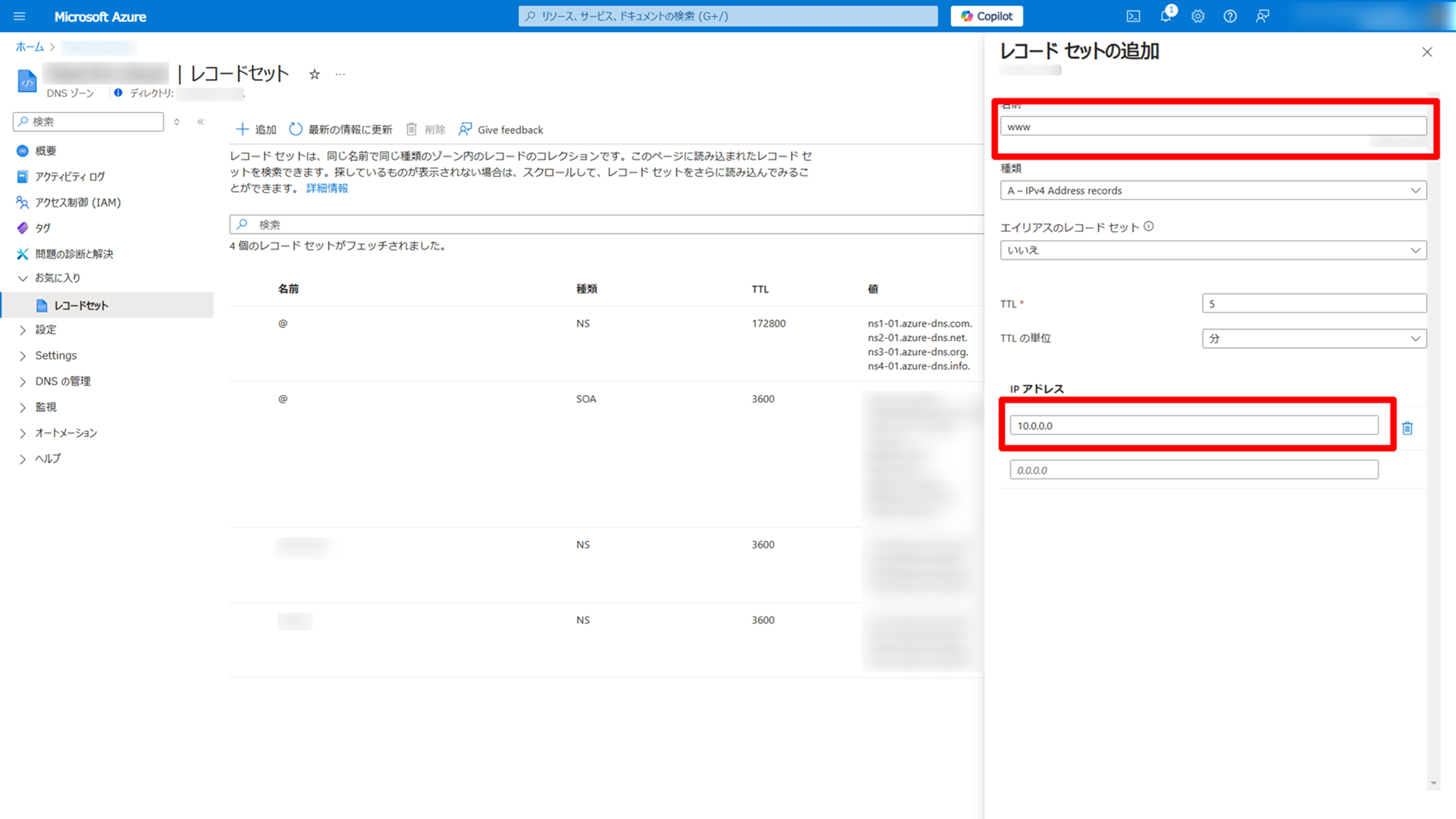The image size is (1456, 819).
Task: Select アクティビティ ログ in sidebar
Action: (70, 177)
